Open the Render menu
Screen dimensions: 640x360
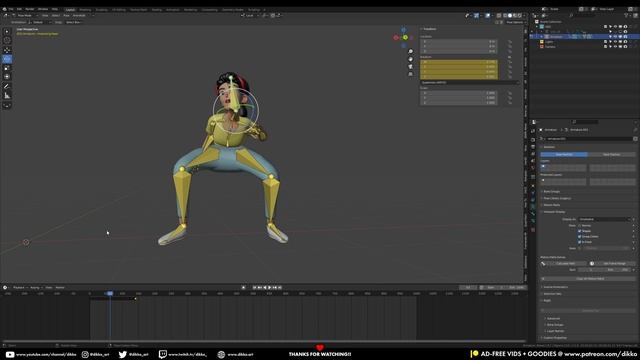pyautogui.click(x=30, y=9)
